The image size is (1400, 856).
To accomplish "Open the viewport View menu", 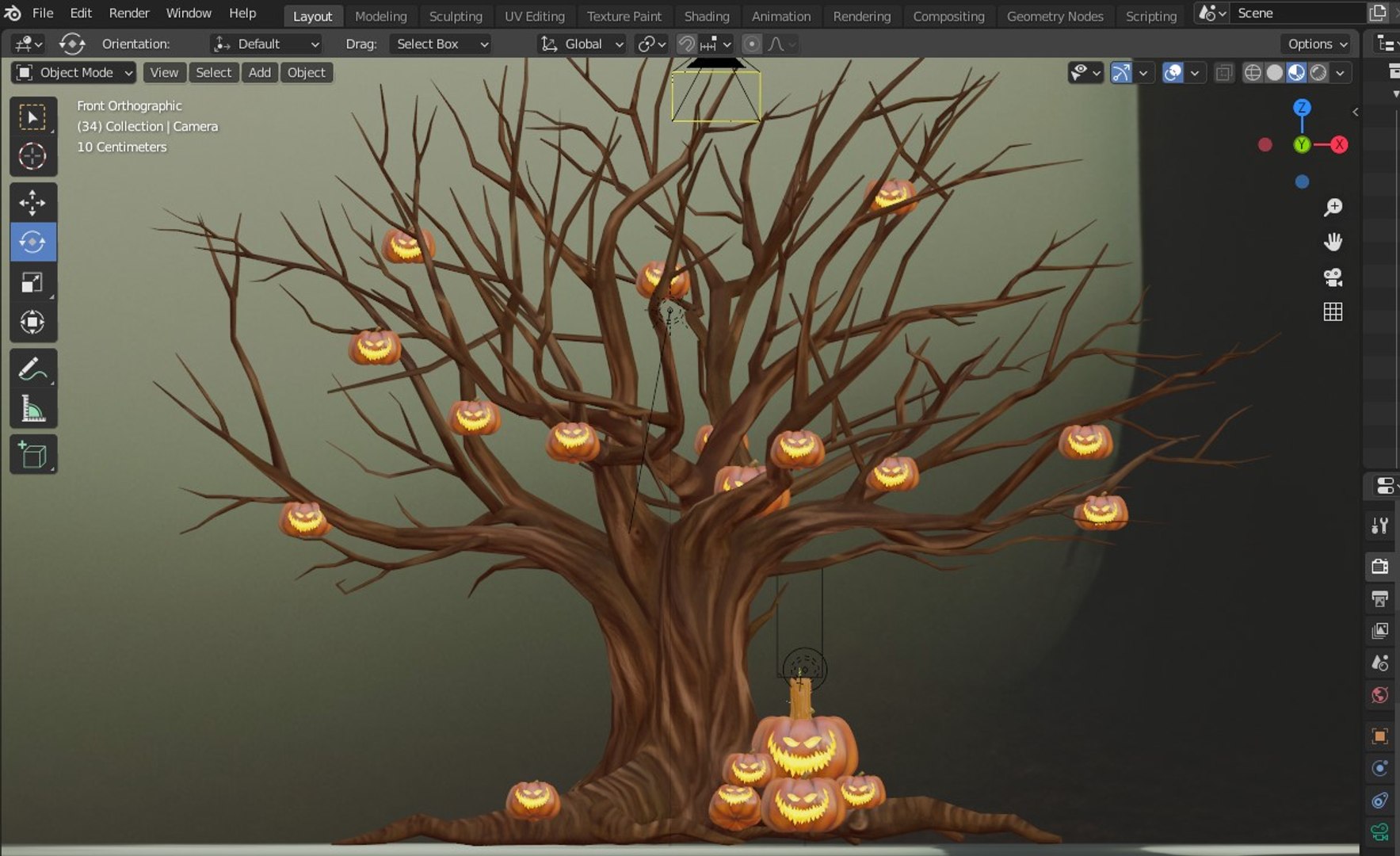I will 164,73.
